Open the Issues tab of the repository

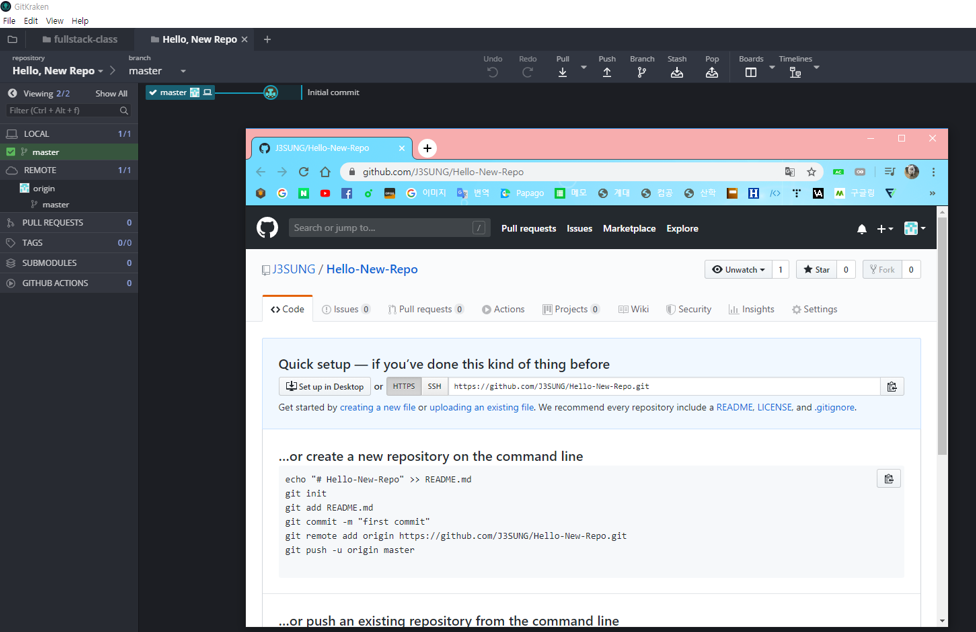(x=345, y=309)
